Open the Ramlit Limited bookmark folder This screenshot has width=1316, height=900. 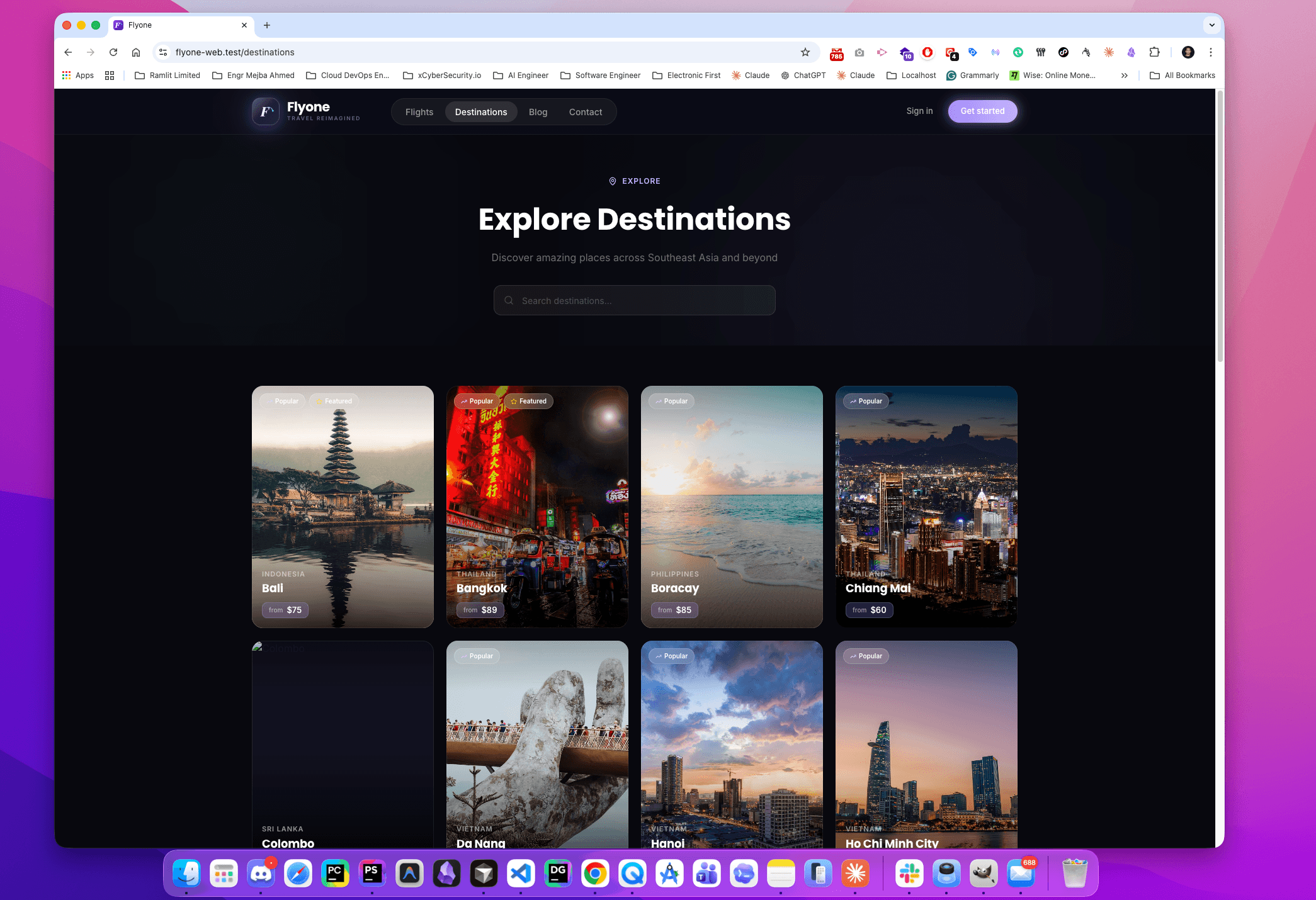167,76
